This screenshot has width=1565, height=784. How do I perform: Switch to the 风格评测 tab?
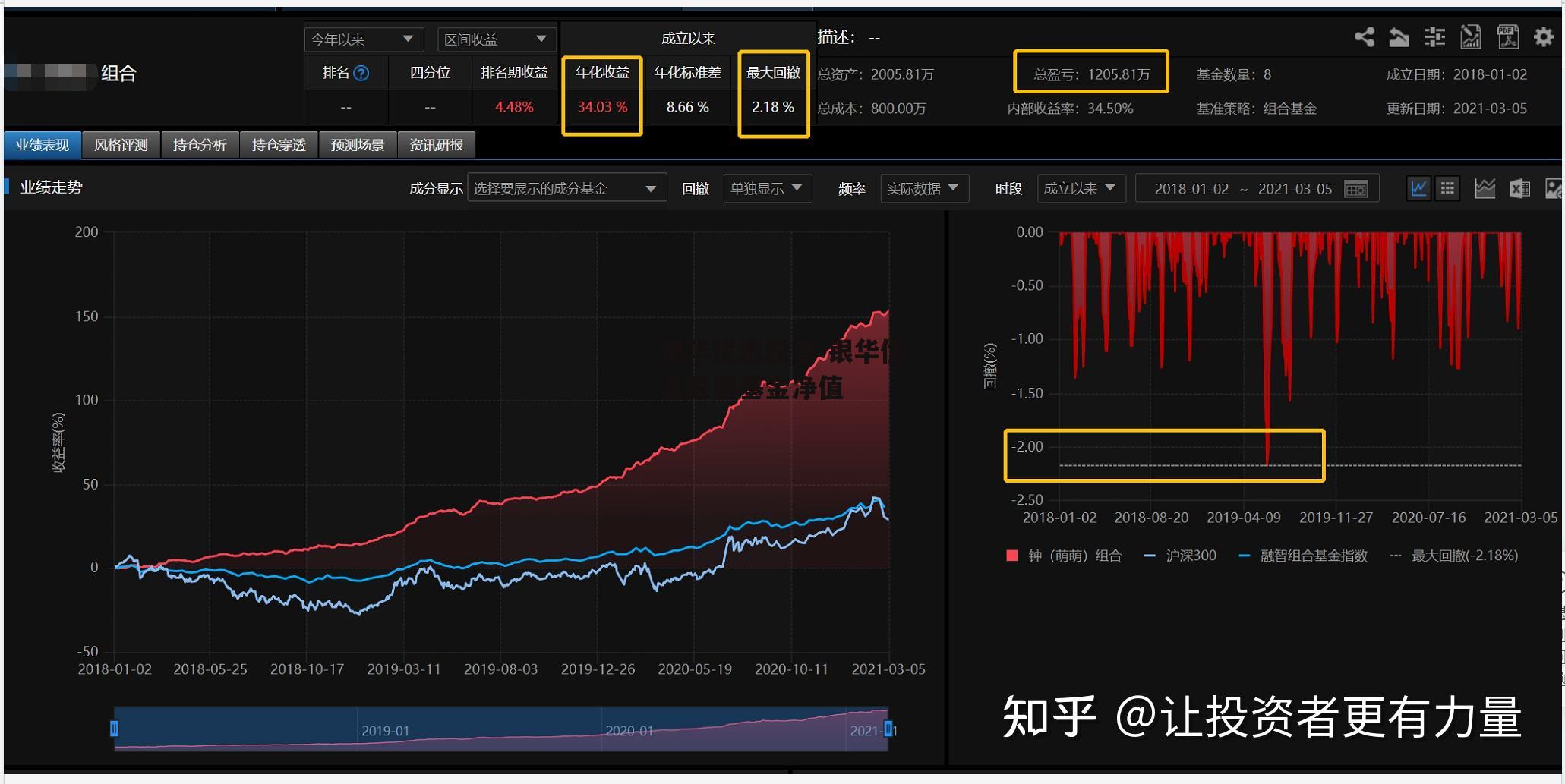pos(121,144)
